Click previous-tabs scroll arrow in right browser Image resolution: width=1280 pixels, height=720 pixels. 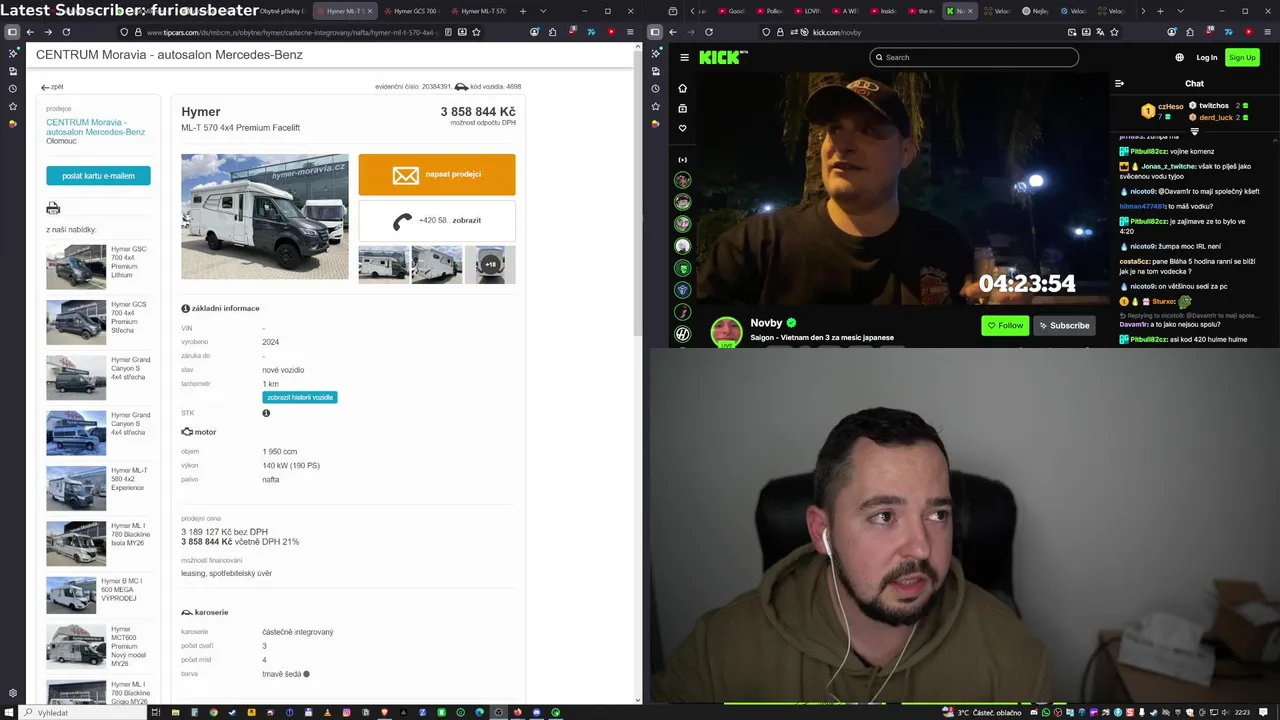coord(692,11)
